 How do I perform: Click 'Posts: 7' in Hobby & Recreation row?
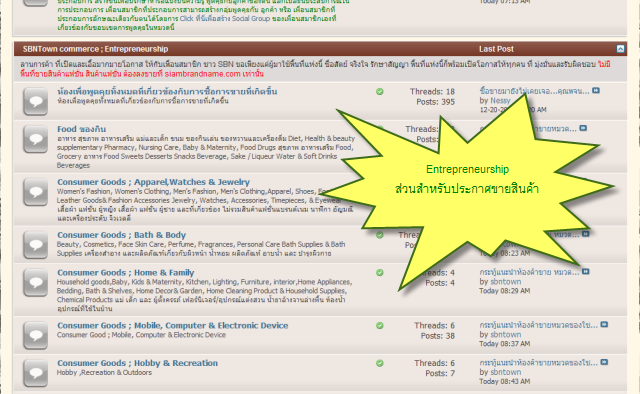440,374
